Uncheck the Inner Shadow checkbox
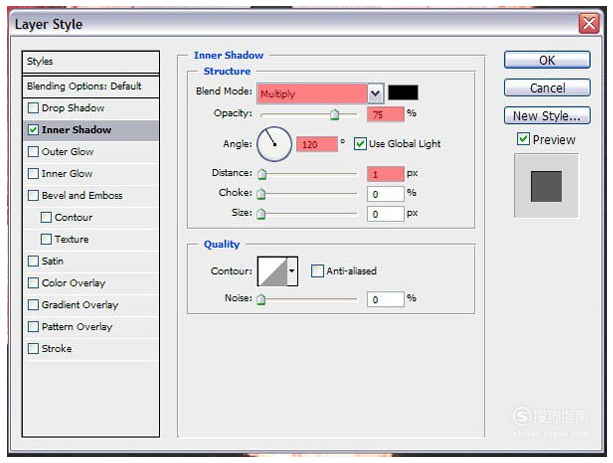The height and width of the screenshot is (463, 613). 33,129
